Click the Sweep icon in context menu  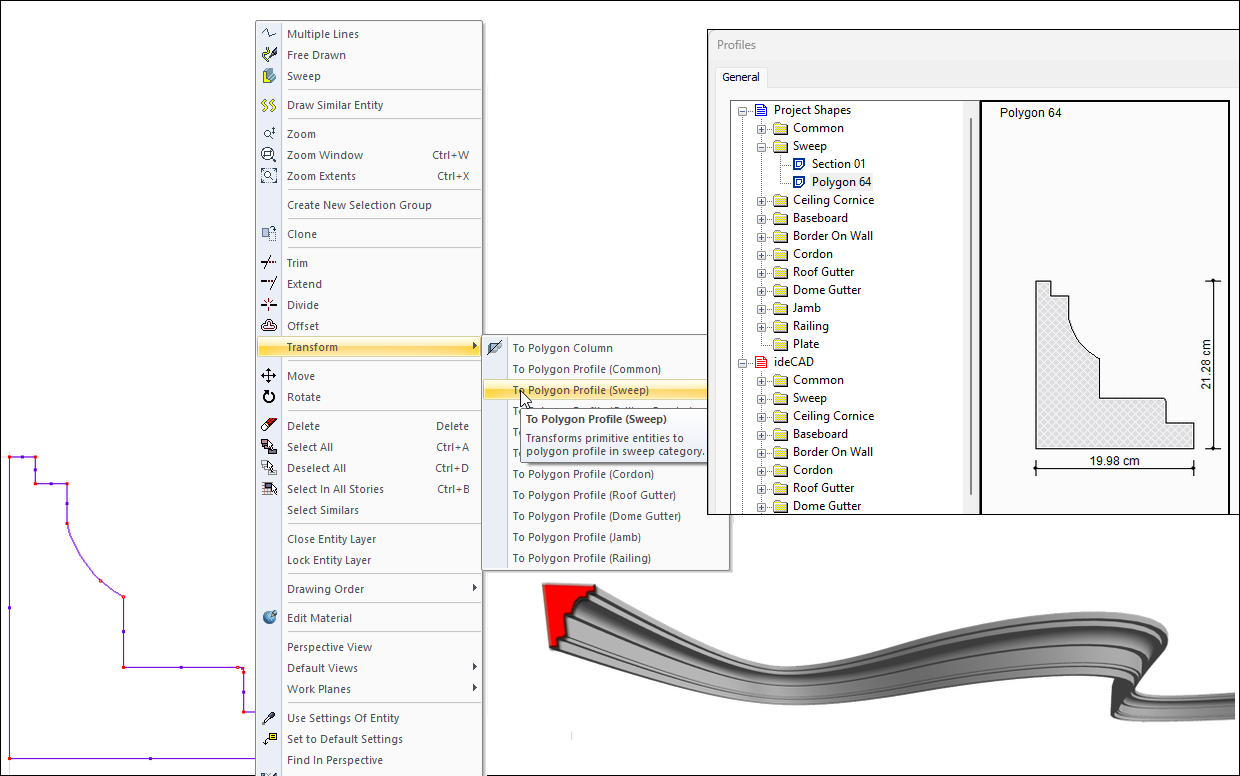click(269, 76)
